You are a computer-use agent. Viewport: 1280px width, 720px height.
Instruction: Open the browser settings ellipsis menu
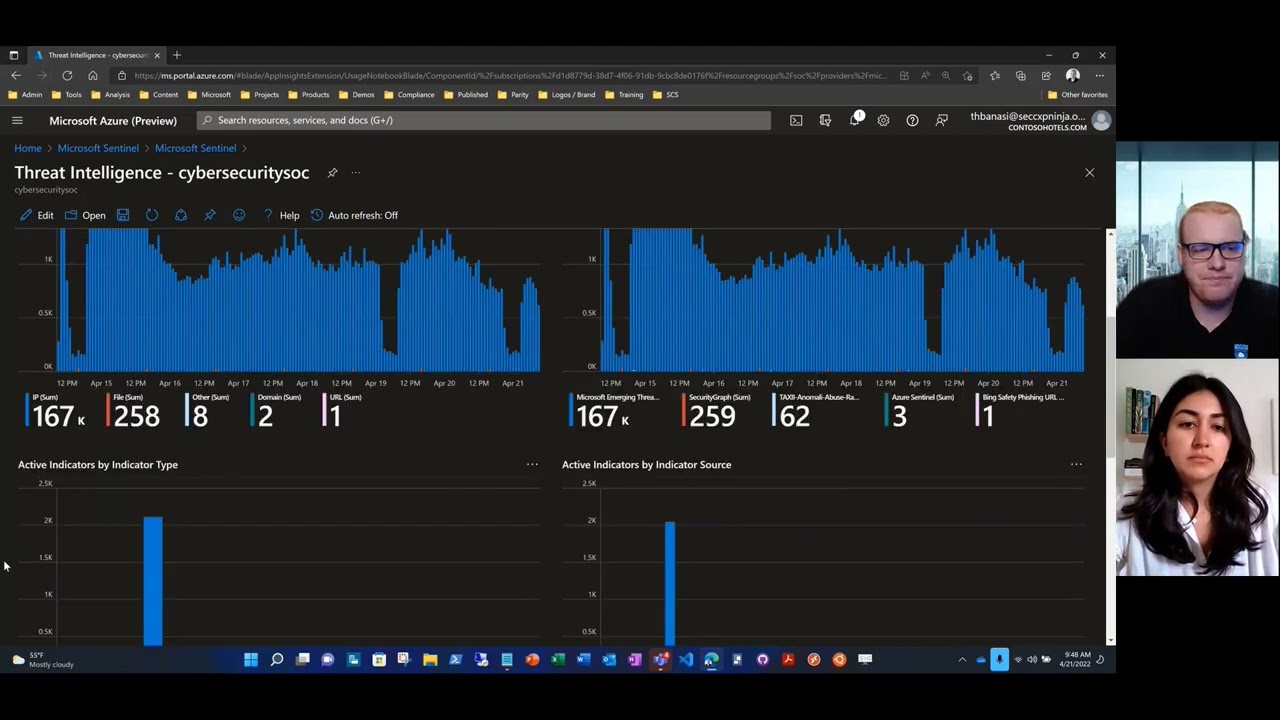pos(1099,75)
